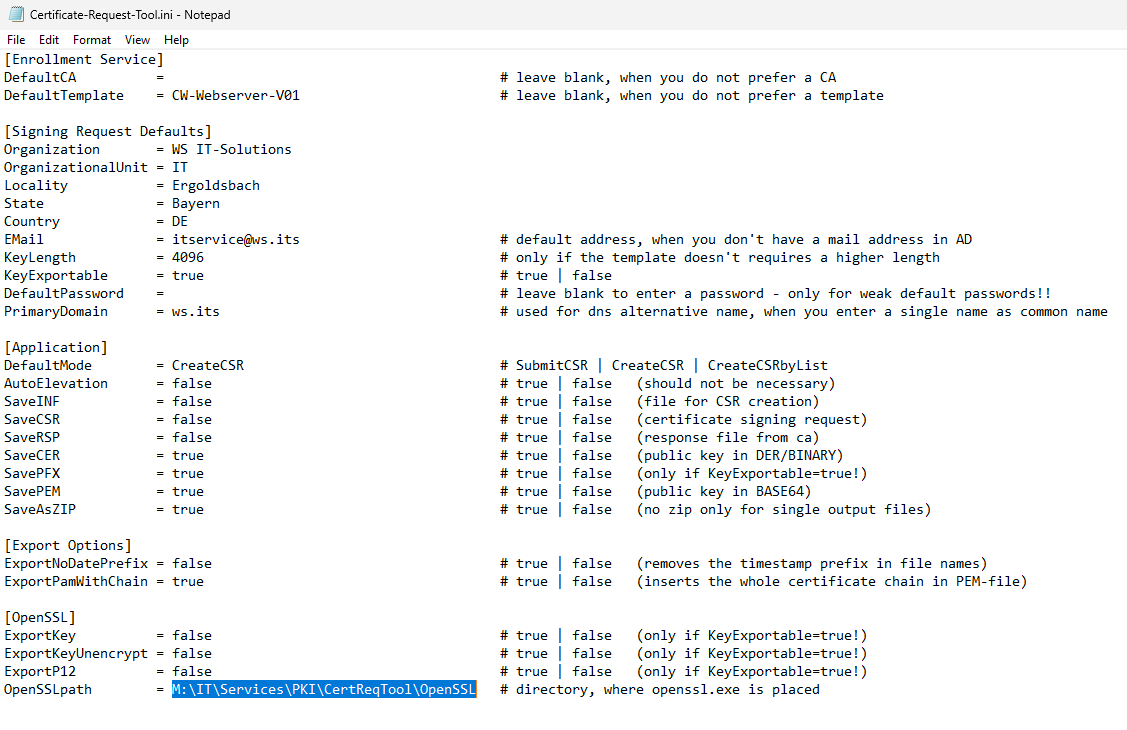
Task: Click the true value of KeyExportable
Action: point(189,275)
